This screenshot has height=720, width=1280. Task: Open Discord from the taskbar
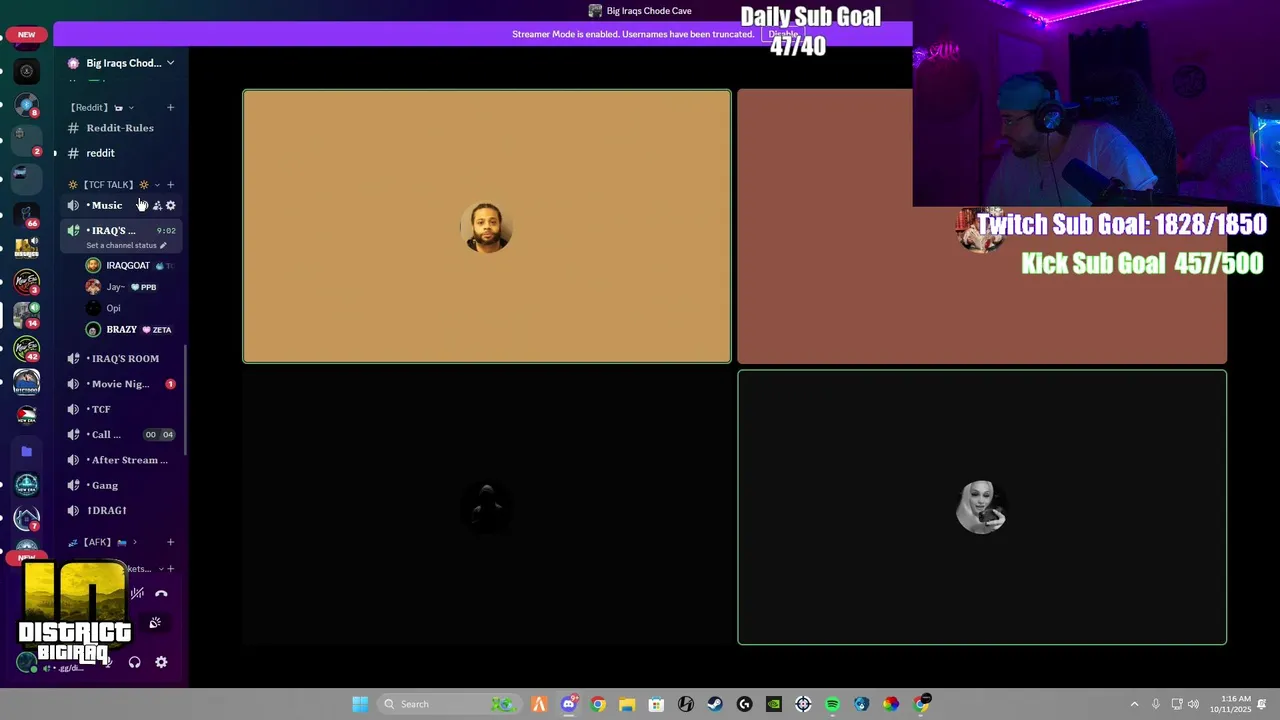(x=569, y=704)
